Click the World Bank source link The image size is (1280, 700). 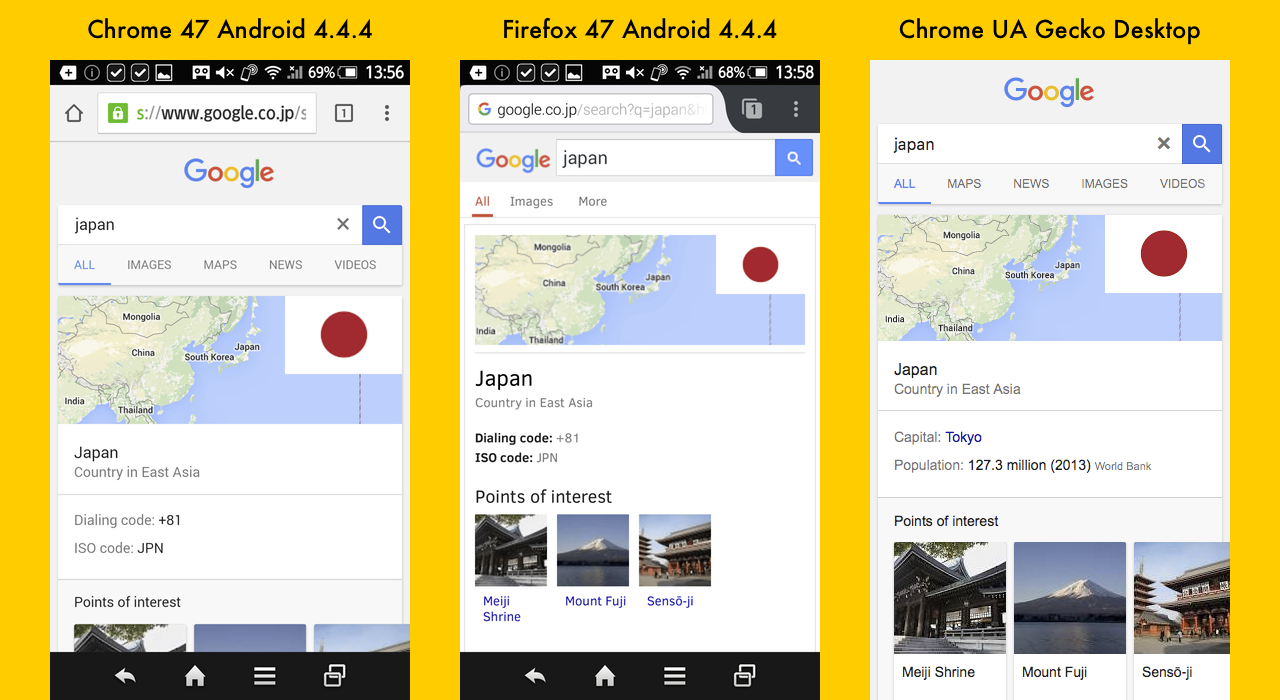coord(1123,466)
